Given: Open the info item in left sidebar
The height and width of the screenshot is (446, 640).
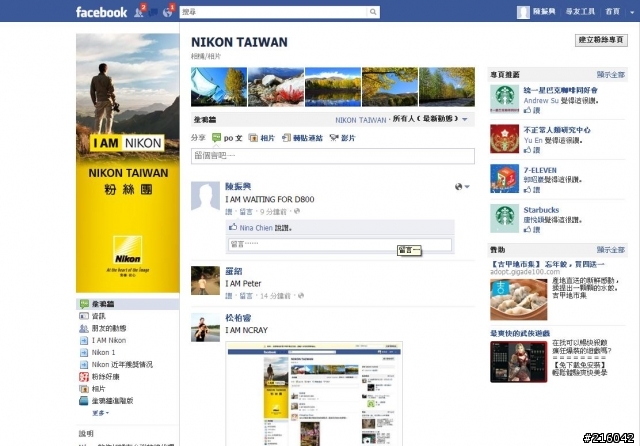Looking at the screenshot, I should tap(98, 316).
